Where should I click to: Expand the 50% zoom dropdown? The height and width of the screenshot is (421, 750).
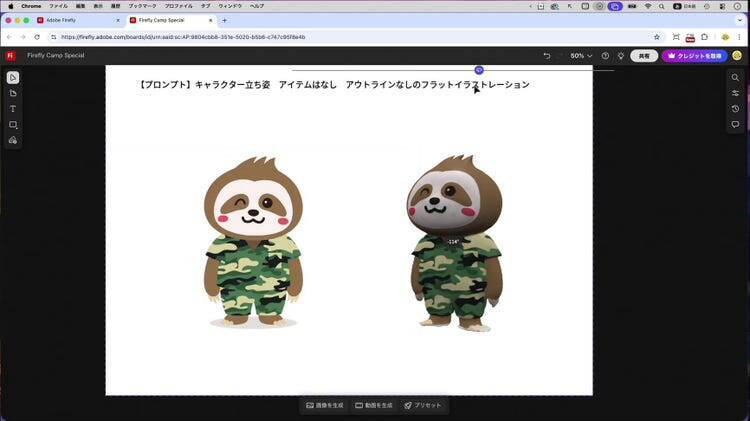coord(581,56)
